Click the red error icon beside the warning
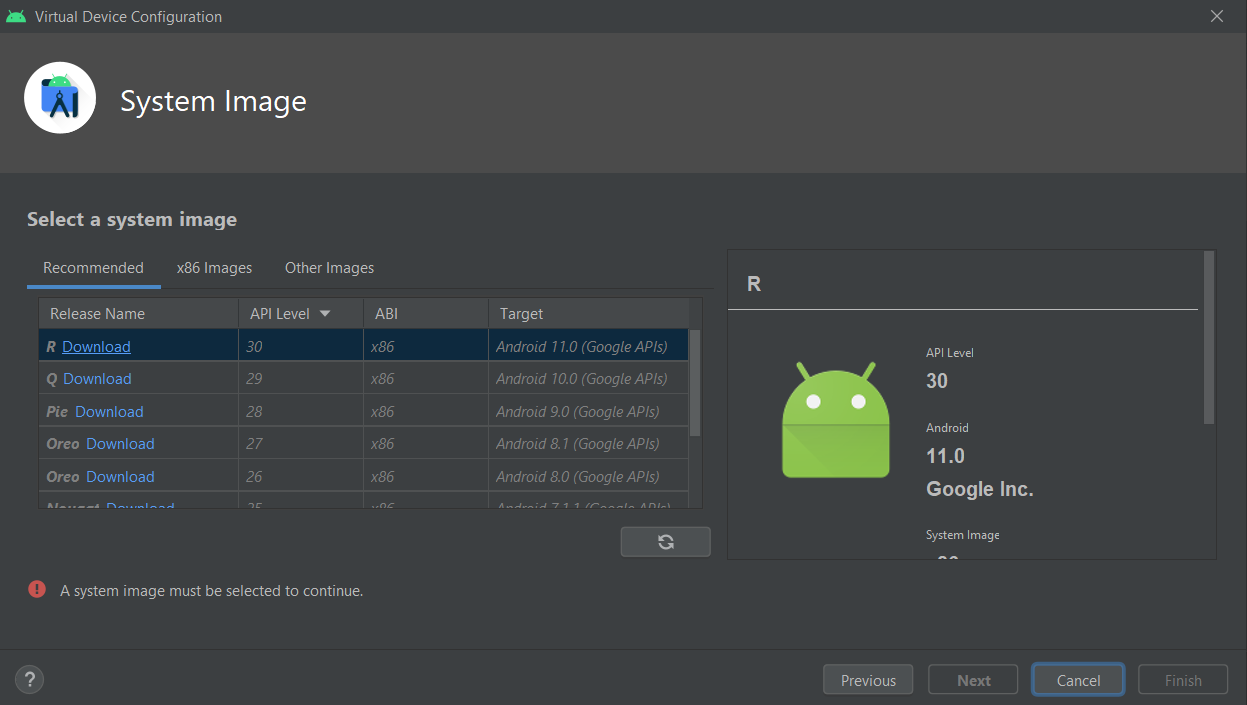The image size is (1247, 705). pyautogui.click(x=37, y=589)
